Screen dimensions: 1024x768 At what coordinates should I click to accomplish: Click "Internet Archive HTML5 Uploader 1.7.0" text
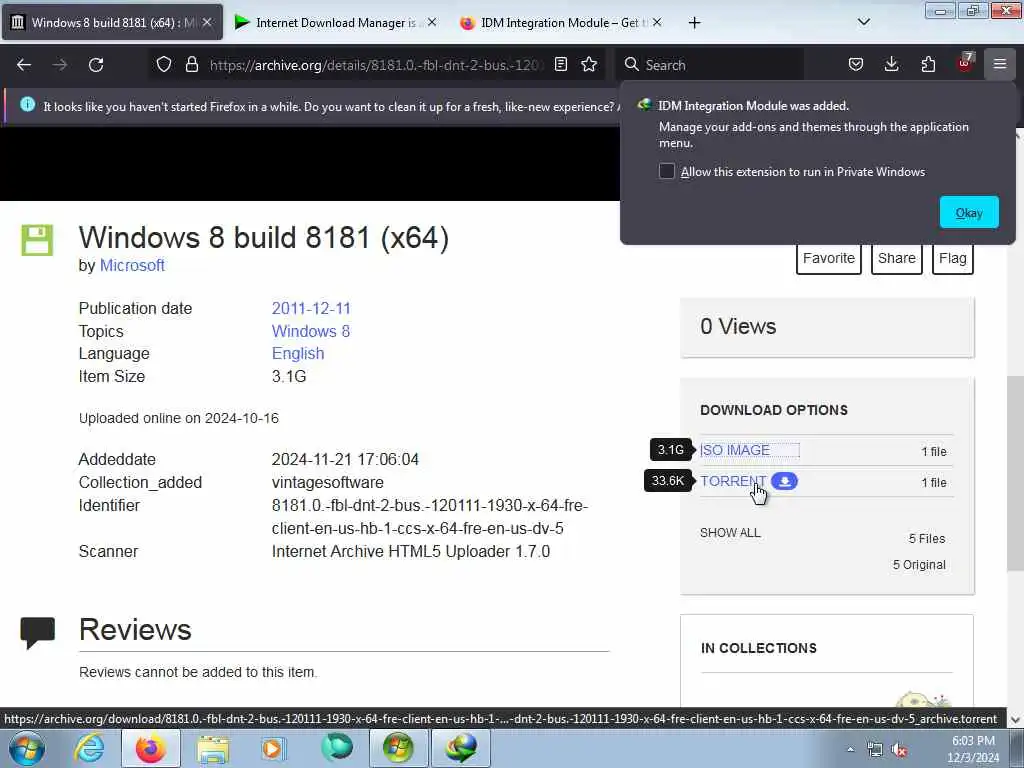[x=411, y=552]
